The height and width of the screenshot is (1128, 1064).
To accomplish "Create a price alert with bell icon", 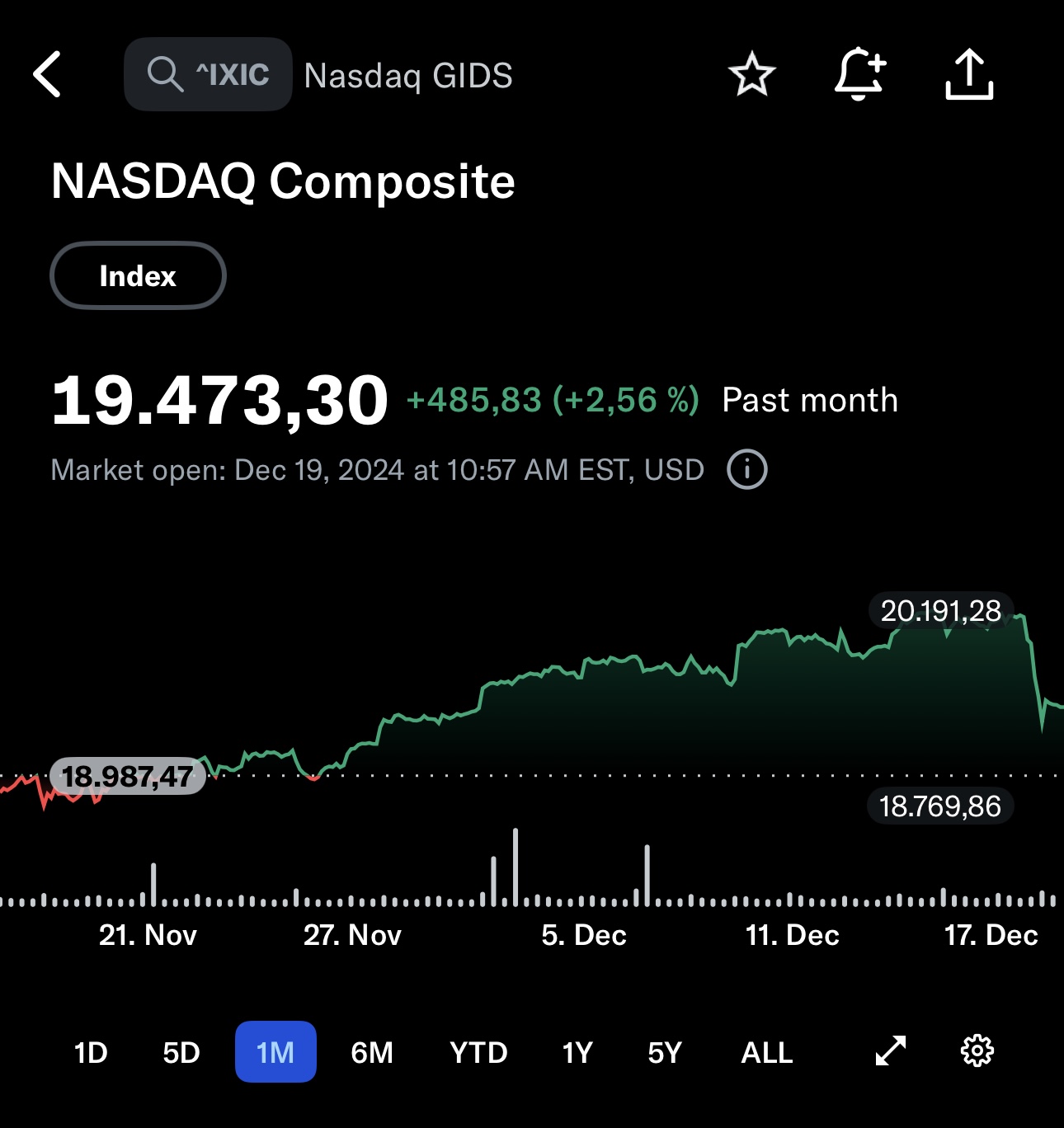I will tap(859, 74).
